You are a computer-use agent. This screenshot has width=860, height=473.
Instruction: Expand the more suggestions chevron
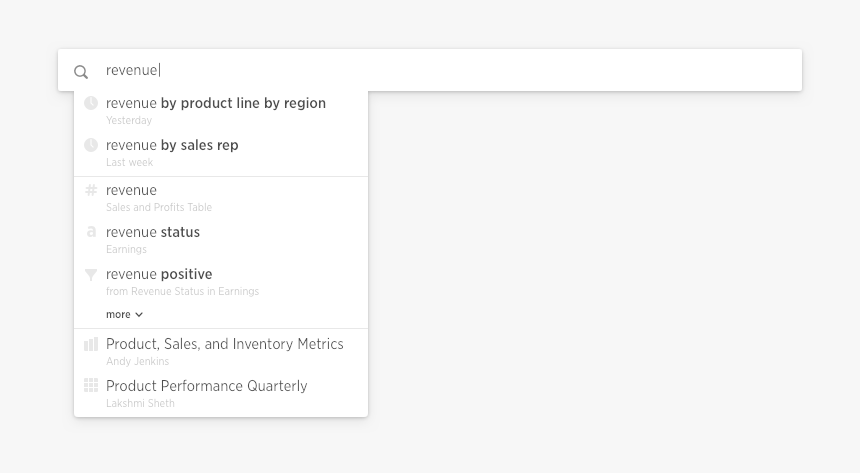[x=139, y=315]
